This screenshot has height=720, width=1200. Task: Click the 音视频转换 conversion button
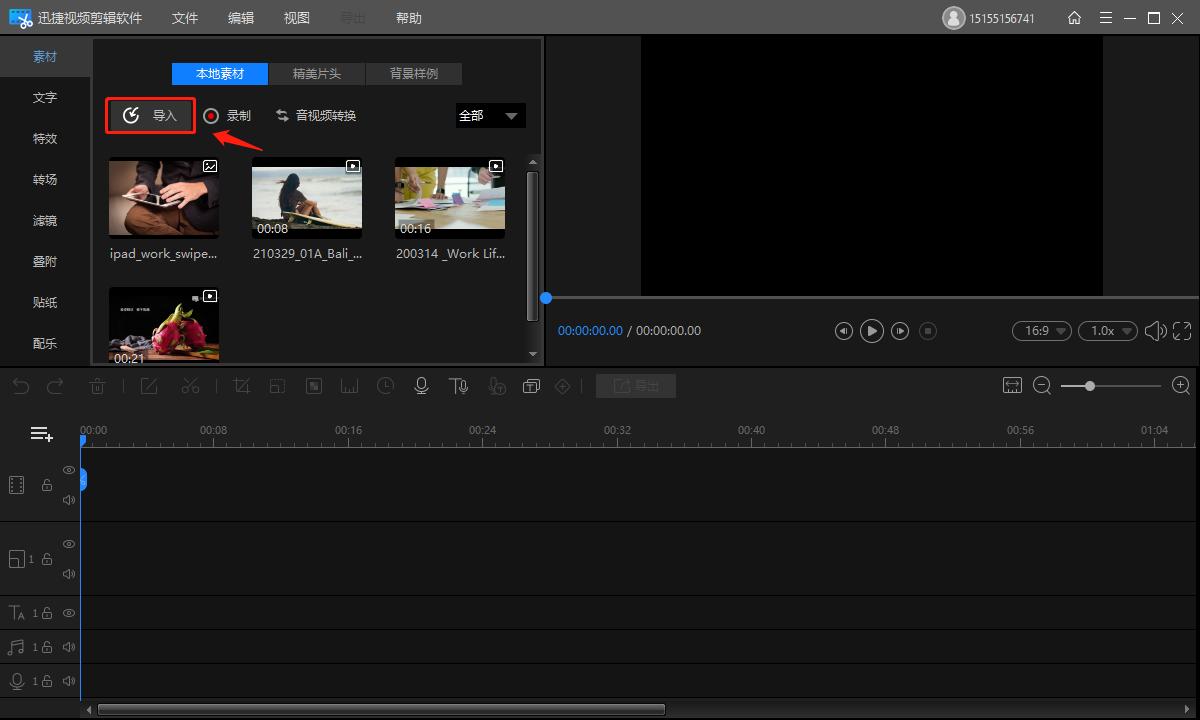pyautogui.click(x=316, y=116)
